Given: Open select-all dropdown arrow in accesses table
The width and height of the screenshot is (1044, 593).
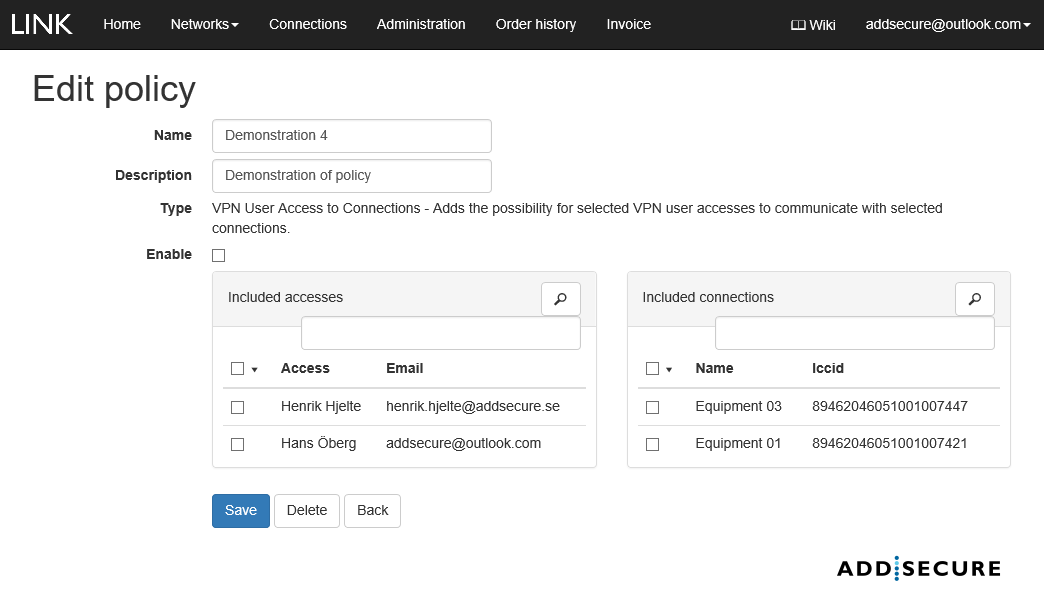Looking at the screenshot, I should (254, 370).
